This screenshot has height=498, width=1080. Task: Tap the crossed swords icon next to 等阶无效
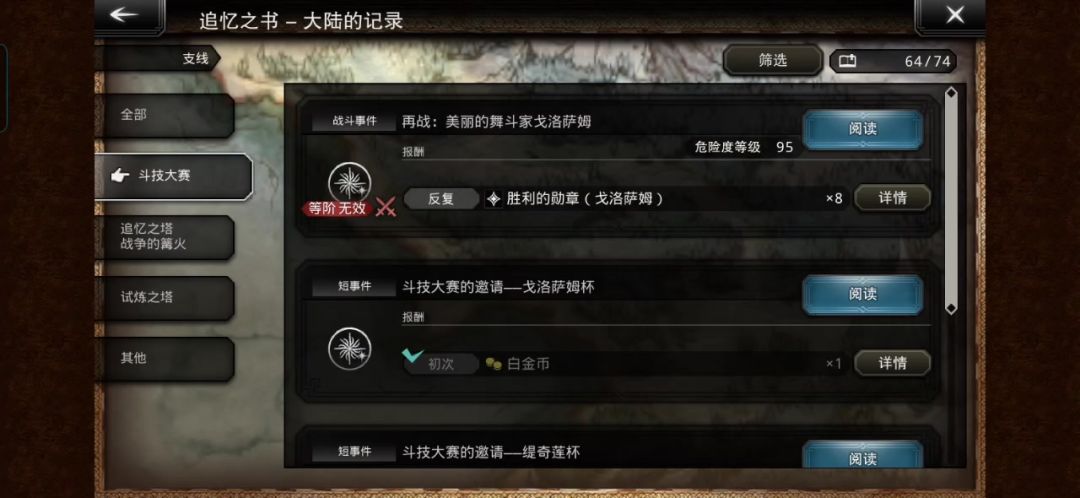coord(386,208)
